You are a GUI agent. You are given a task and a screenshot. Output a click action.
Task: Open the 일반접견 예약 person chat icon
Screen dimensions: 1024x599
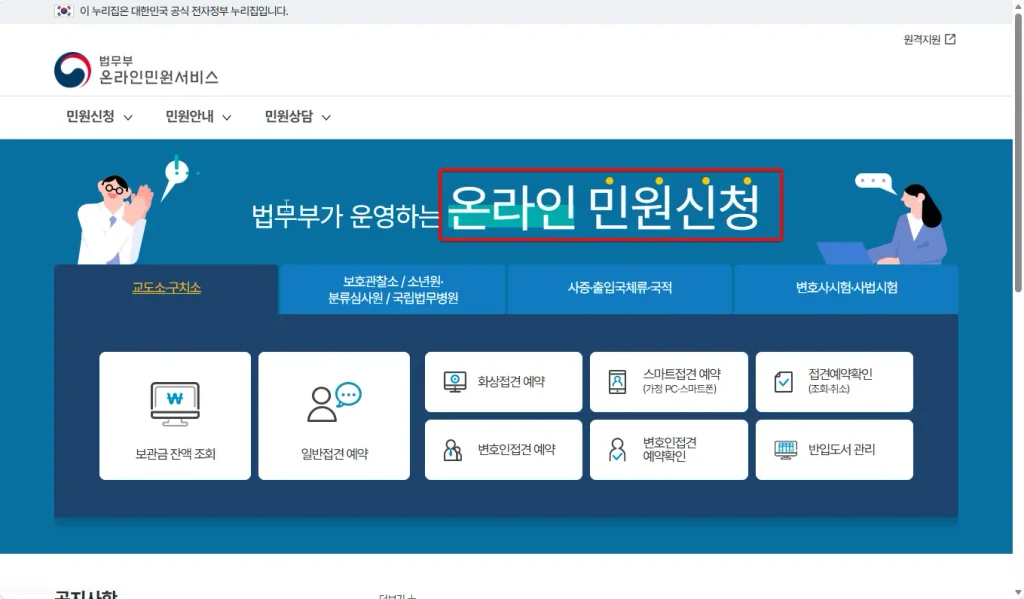pyautogui.click(x=334, y=402)
